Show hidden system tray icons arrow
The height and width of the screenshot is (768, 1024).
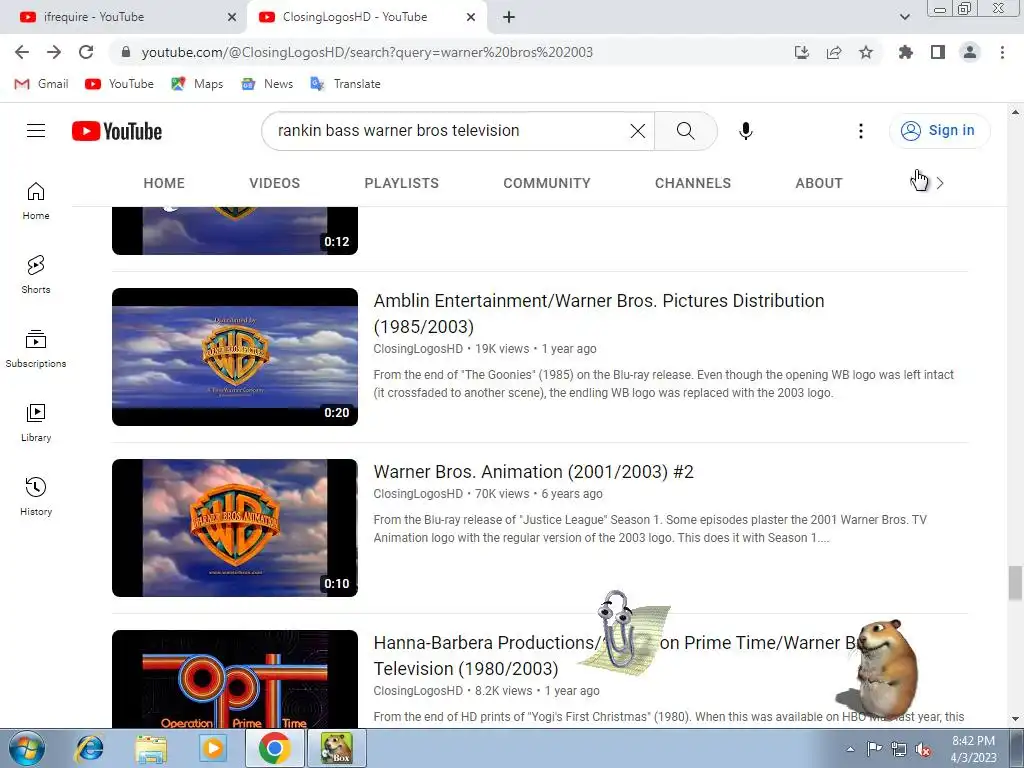[x=850, y=749]
